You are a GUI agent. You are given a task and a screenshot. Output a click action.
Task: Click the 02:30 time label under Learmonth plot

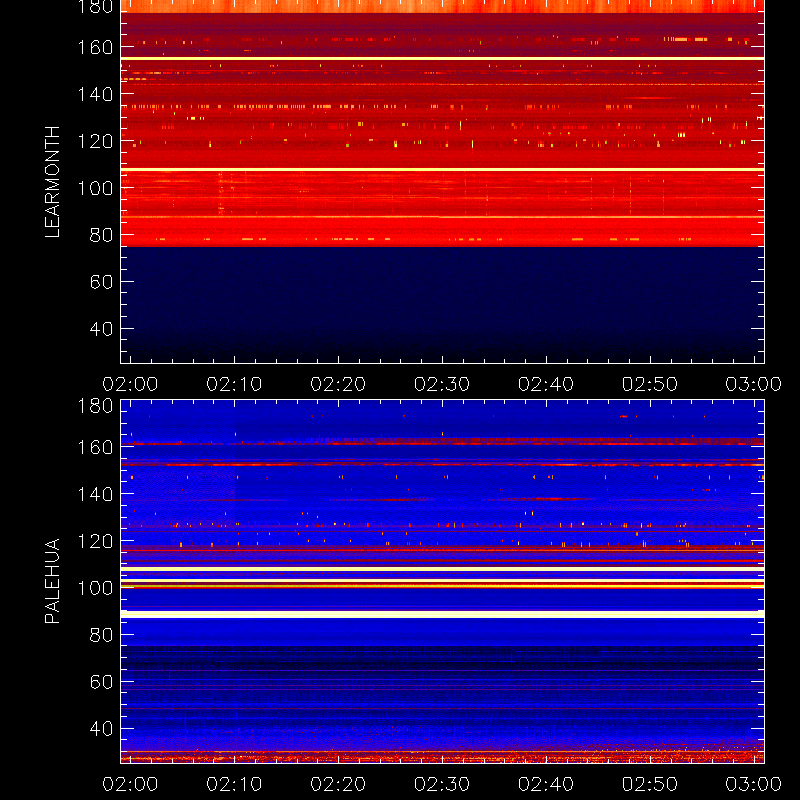(x=442, y=384)
